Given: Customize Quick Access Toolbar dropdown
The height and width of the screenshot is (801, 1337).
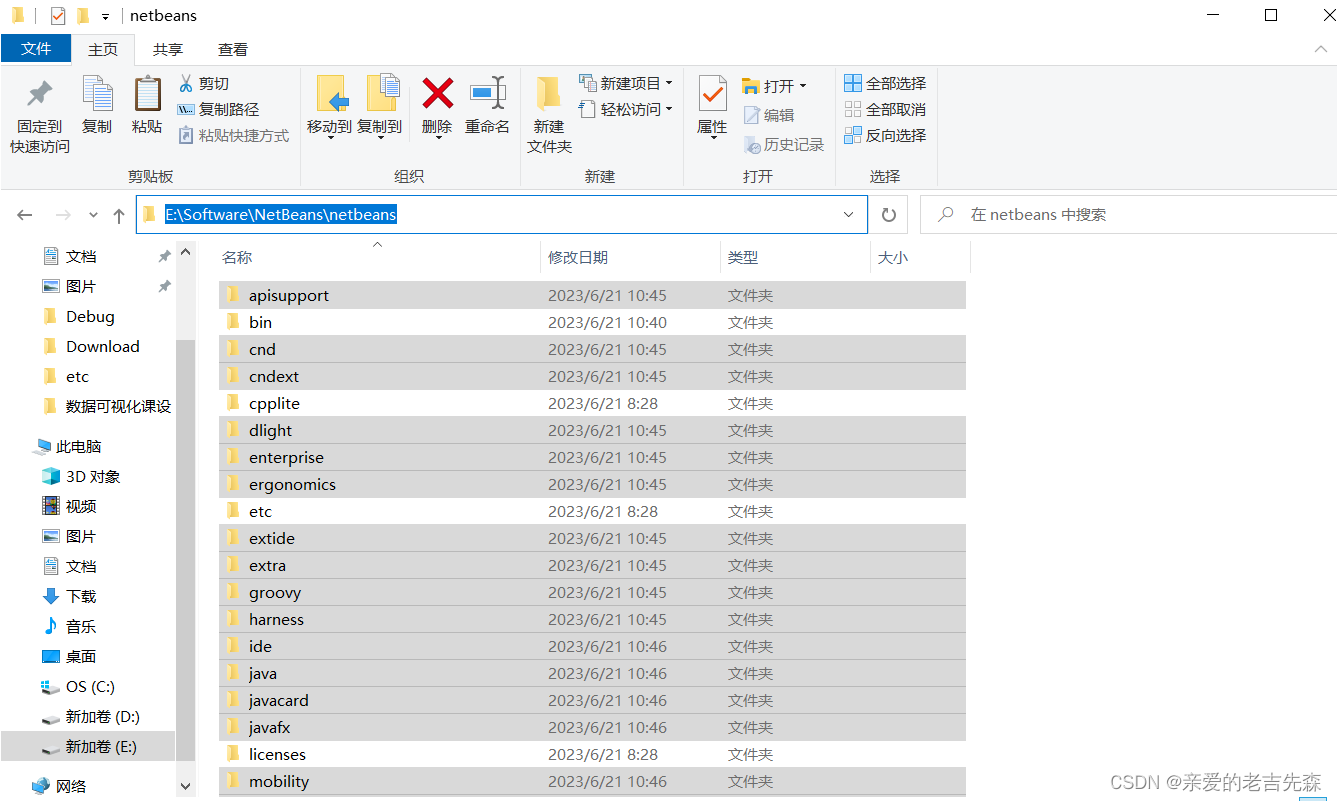Looking at the screenshot, I should click(105, 17).
